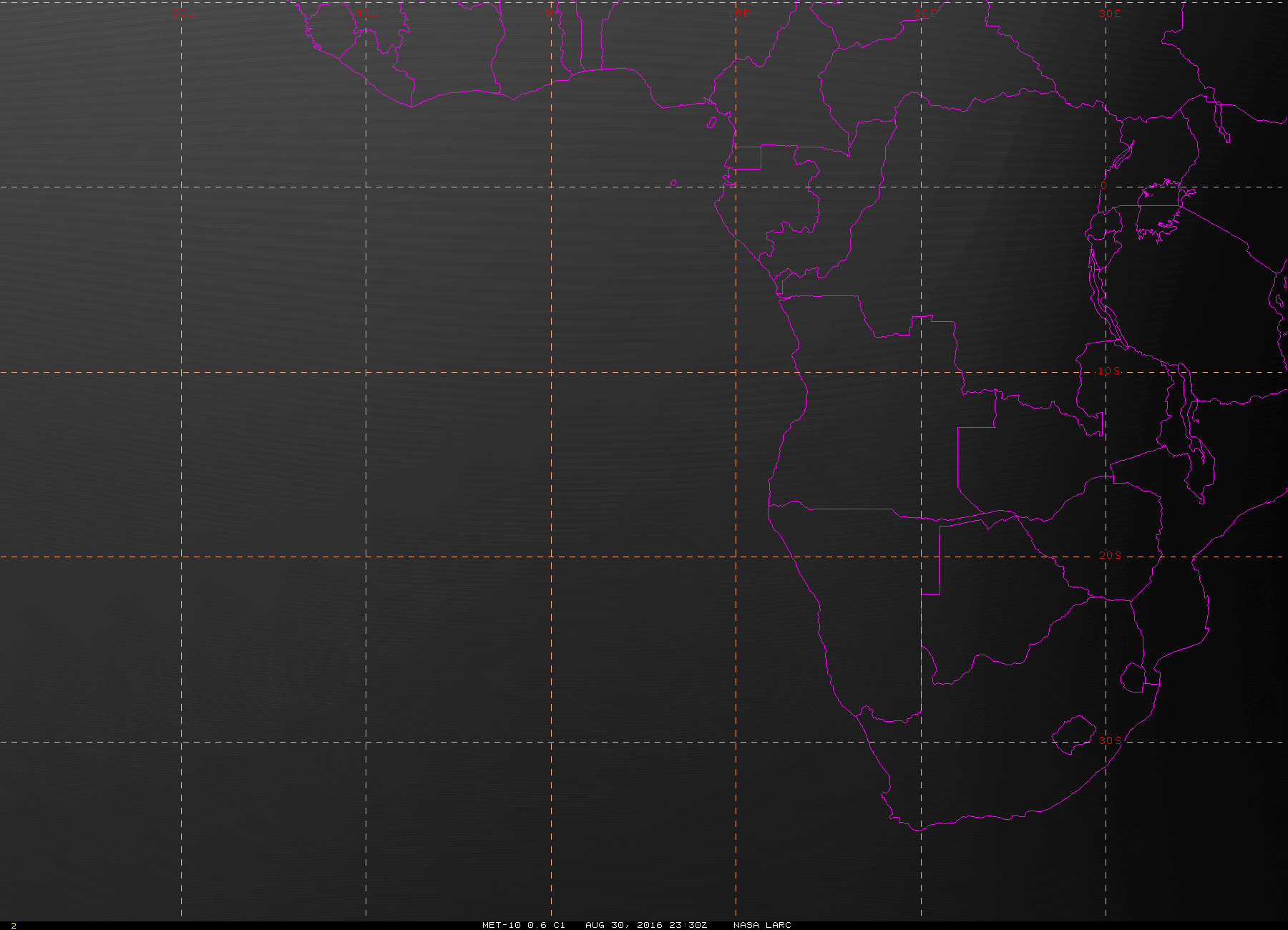This screenshot has width=1288, height=930.
Task: Click the "MET-10 0.6 C1" satellite channel label
Action: (x=524, y=925)
